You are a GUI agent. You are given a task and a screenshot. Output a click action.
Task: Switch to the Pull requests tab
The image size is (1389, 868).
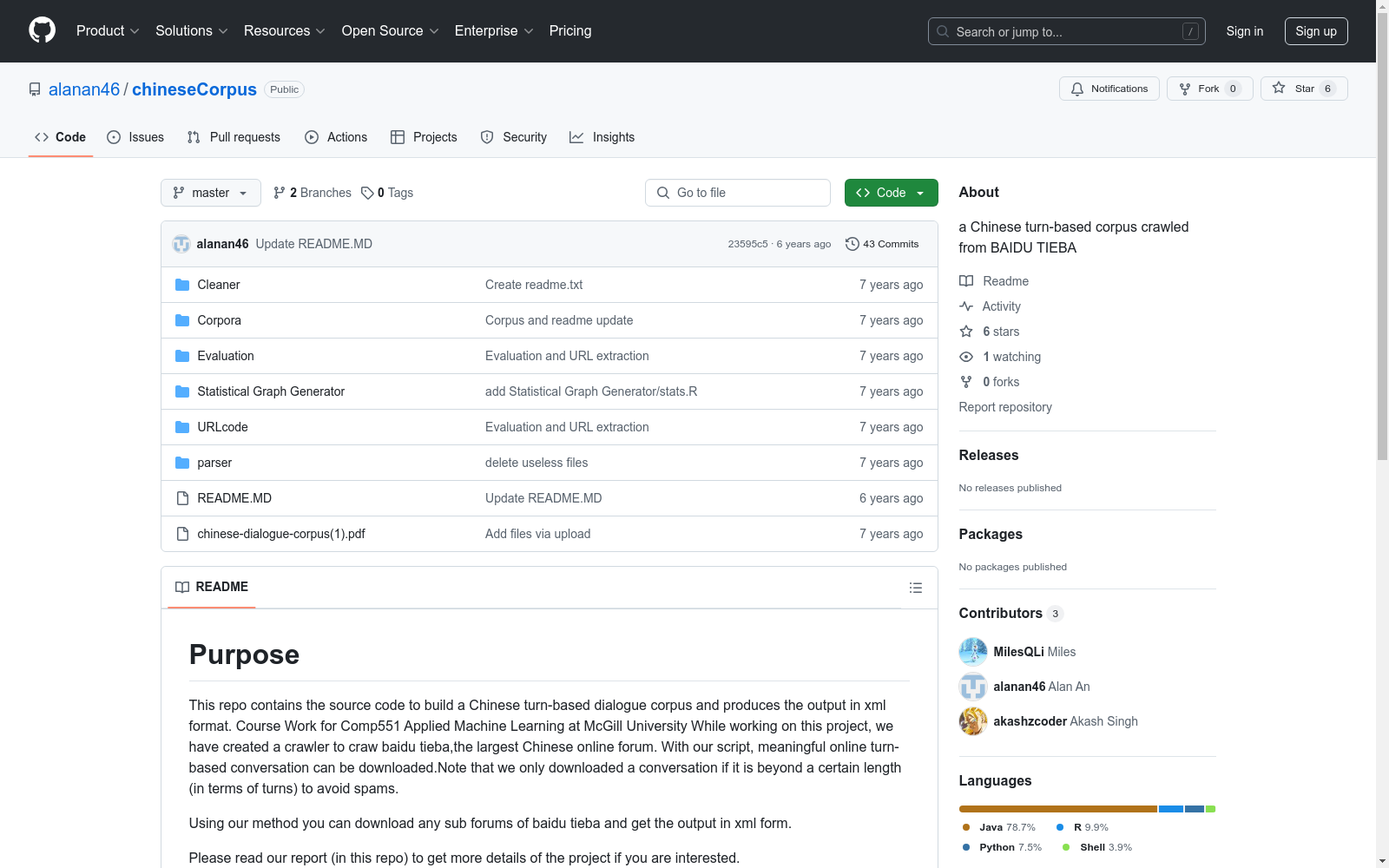click(x=234, y=137)
